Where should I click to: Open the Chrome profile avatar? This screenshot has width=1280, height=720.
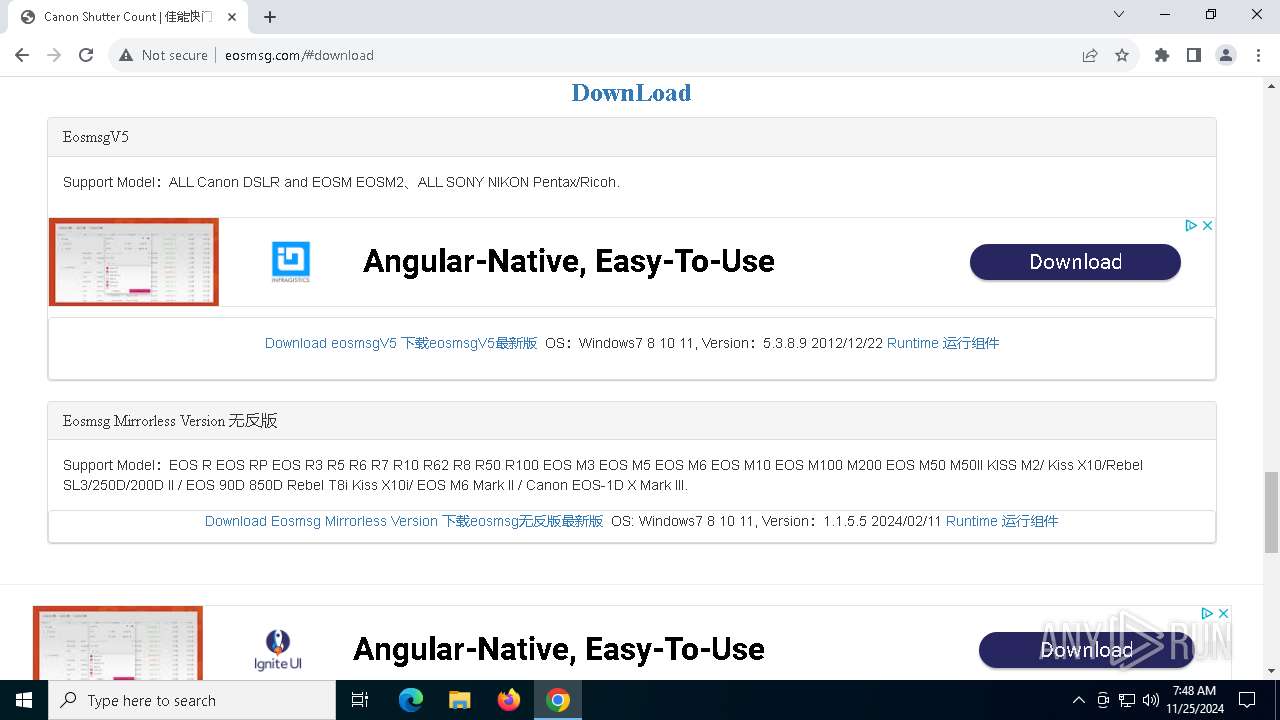click(1226, 55)
